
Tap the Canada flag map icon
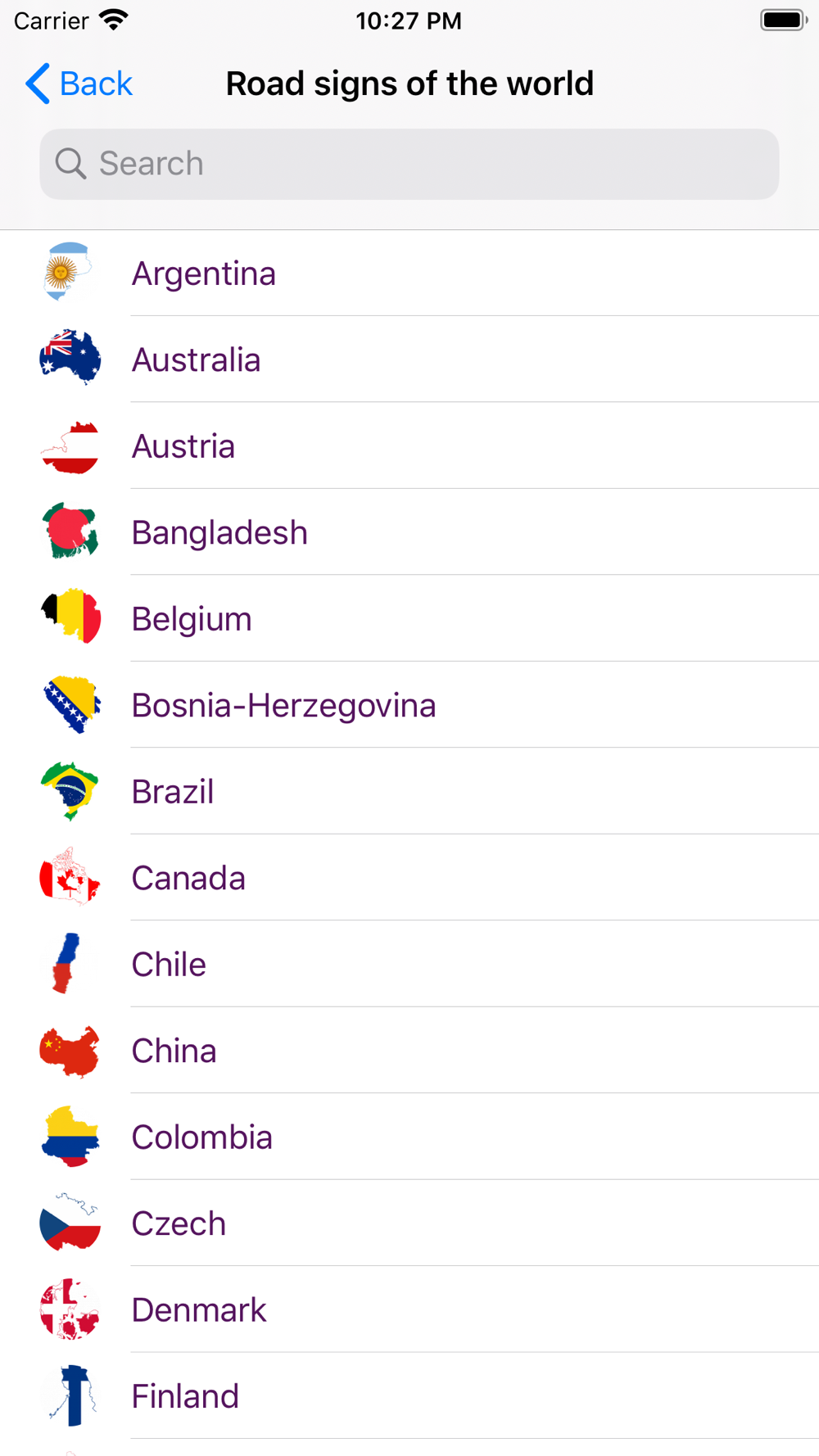tap(70, 876)
